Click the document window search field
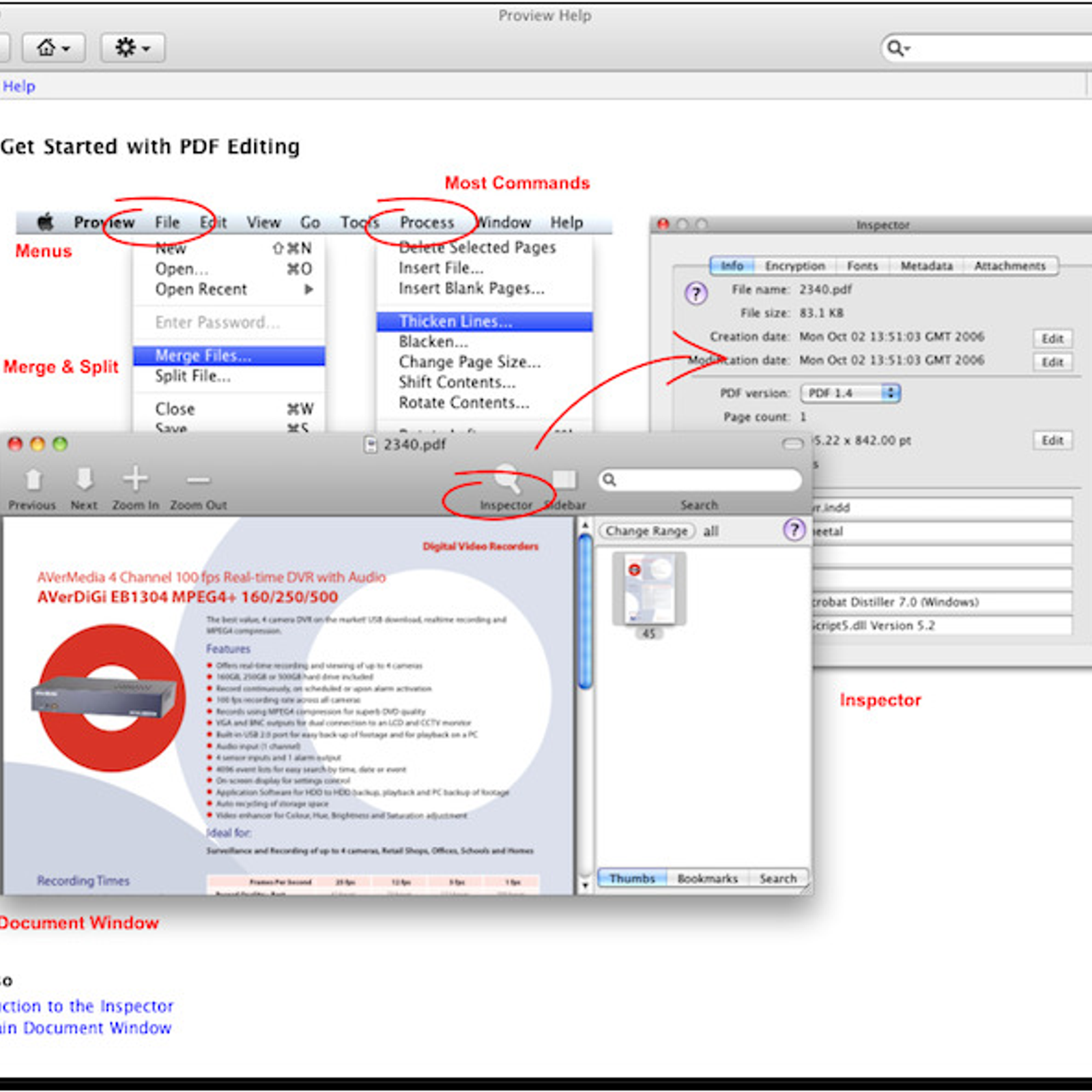The image size is (1092, 1092). point(700,480)
